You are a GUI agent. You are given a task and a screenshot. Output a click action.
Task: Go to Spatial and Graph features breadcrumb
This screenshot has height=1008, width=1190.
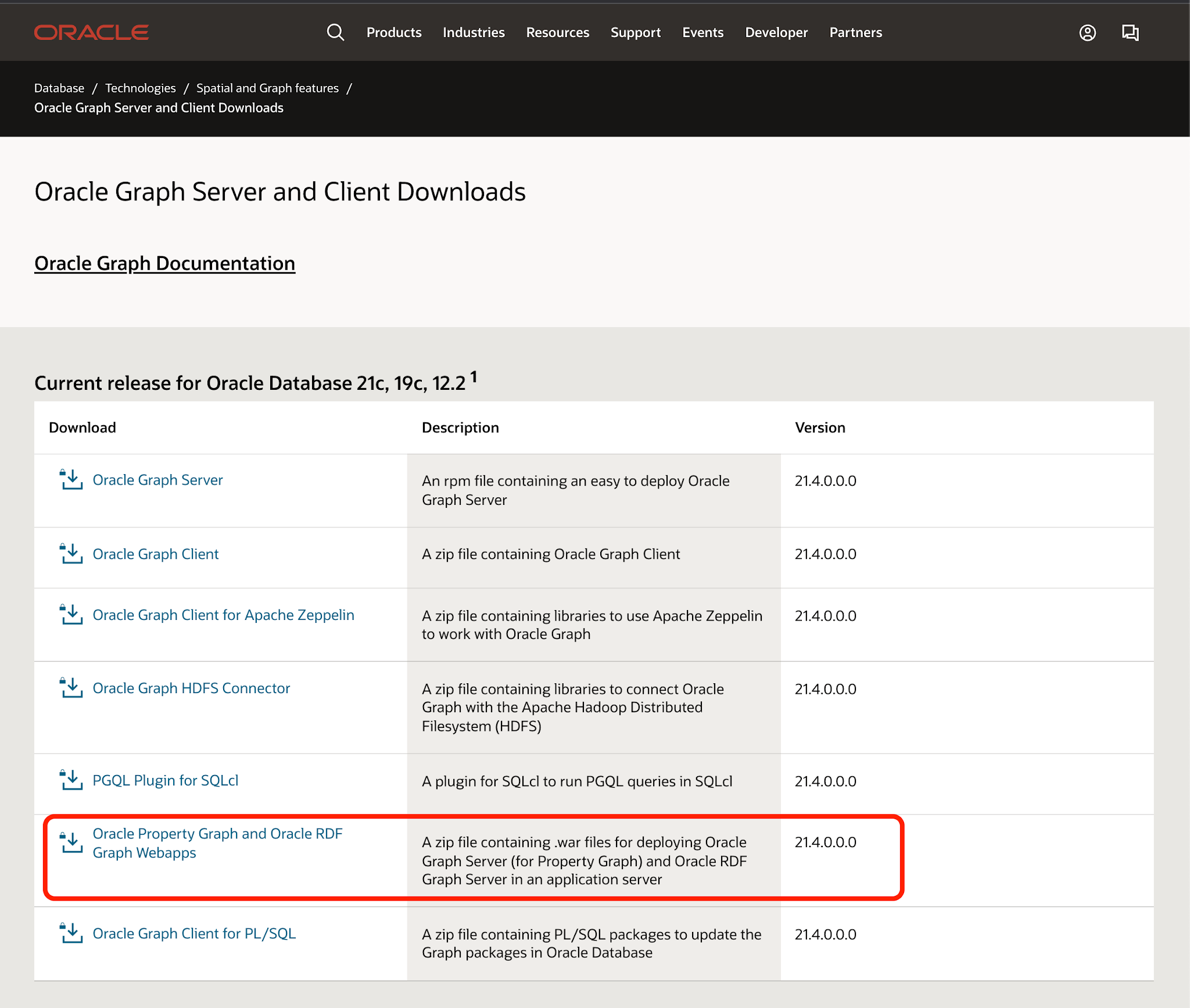[x=267, y=88]
